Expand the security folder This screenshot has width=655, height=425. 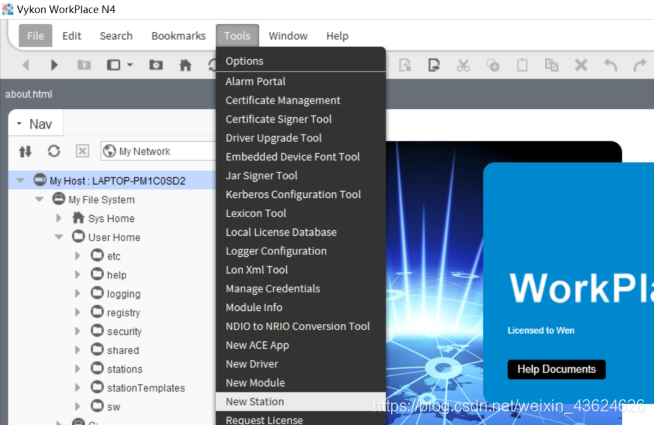78,331
